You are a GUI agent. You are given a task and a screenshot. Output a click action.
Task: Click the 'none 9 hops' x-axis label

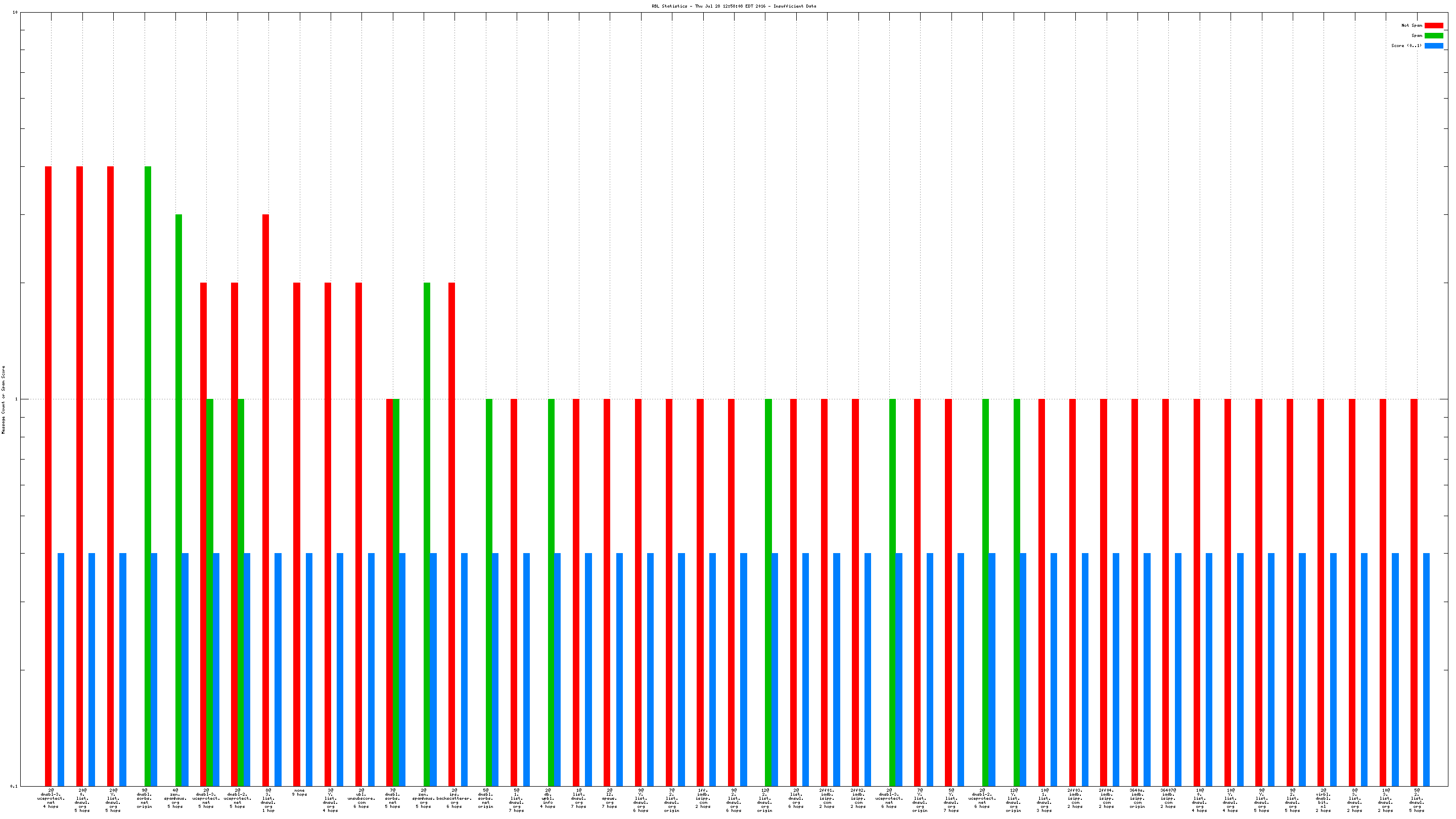(300, 792)
